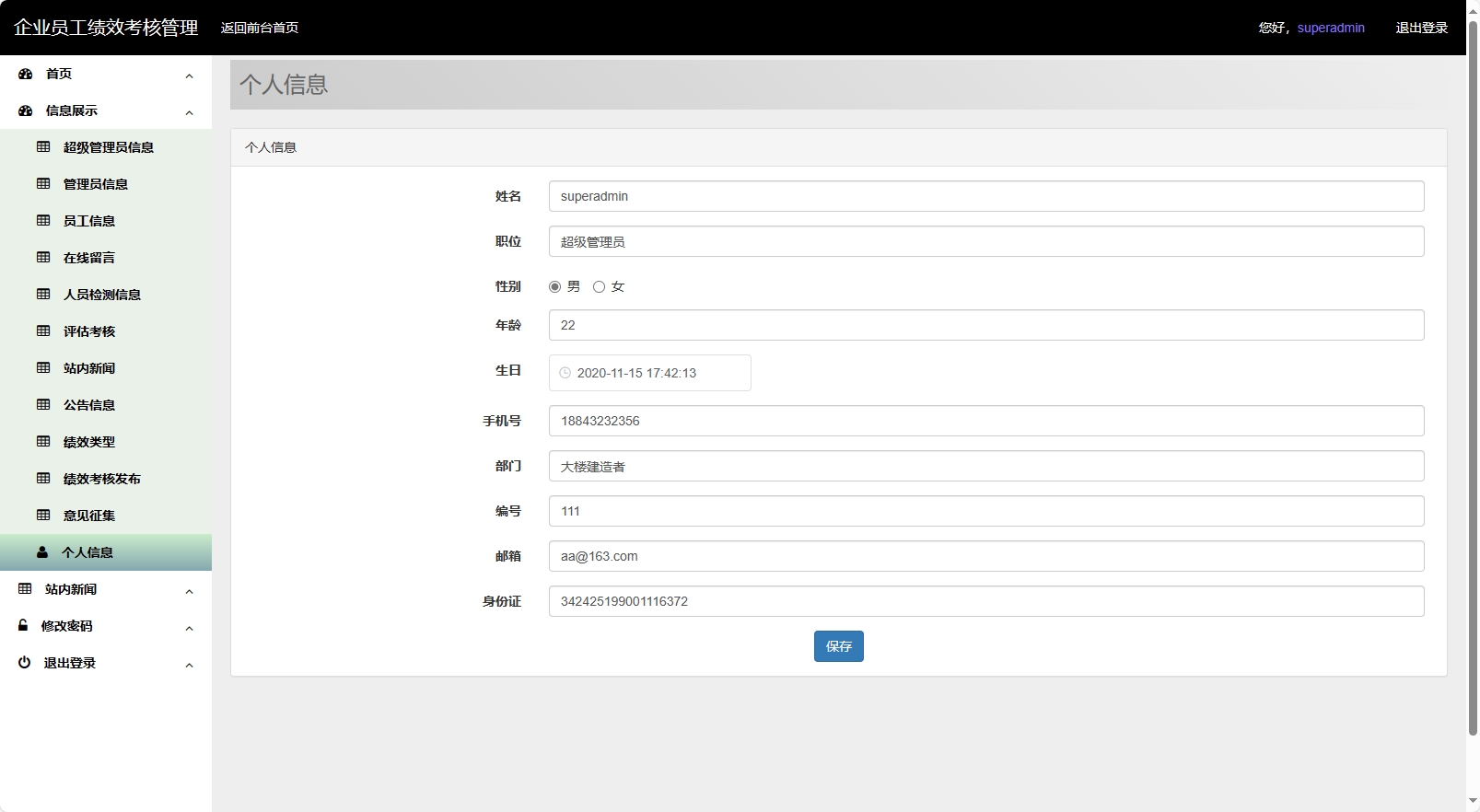The width and height of the screenshot is (1480, 812).
Task: Open 评估考核 menu item
Action: 106,331
